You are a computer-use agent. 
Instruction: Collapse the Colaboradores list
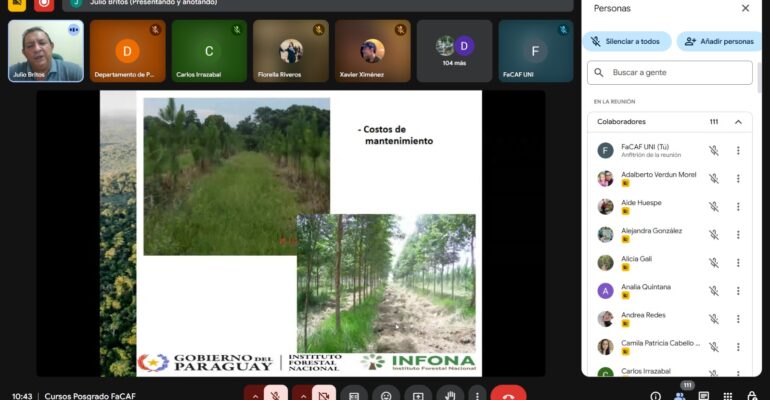[x=738, y=122]
